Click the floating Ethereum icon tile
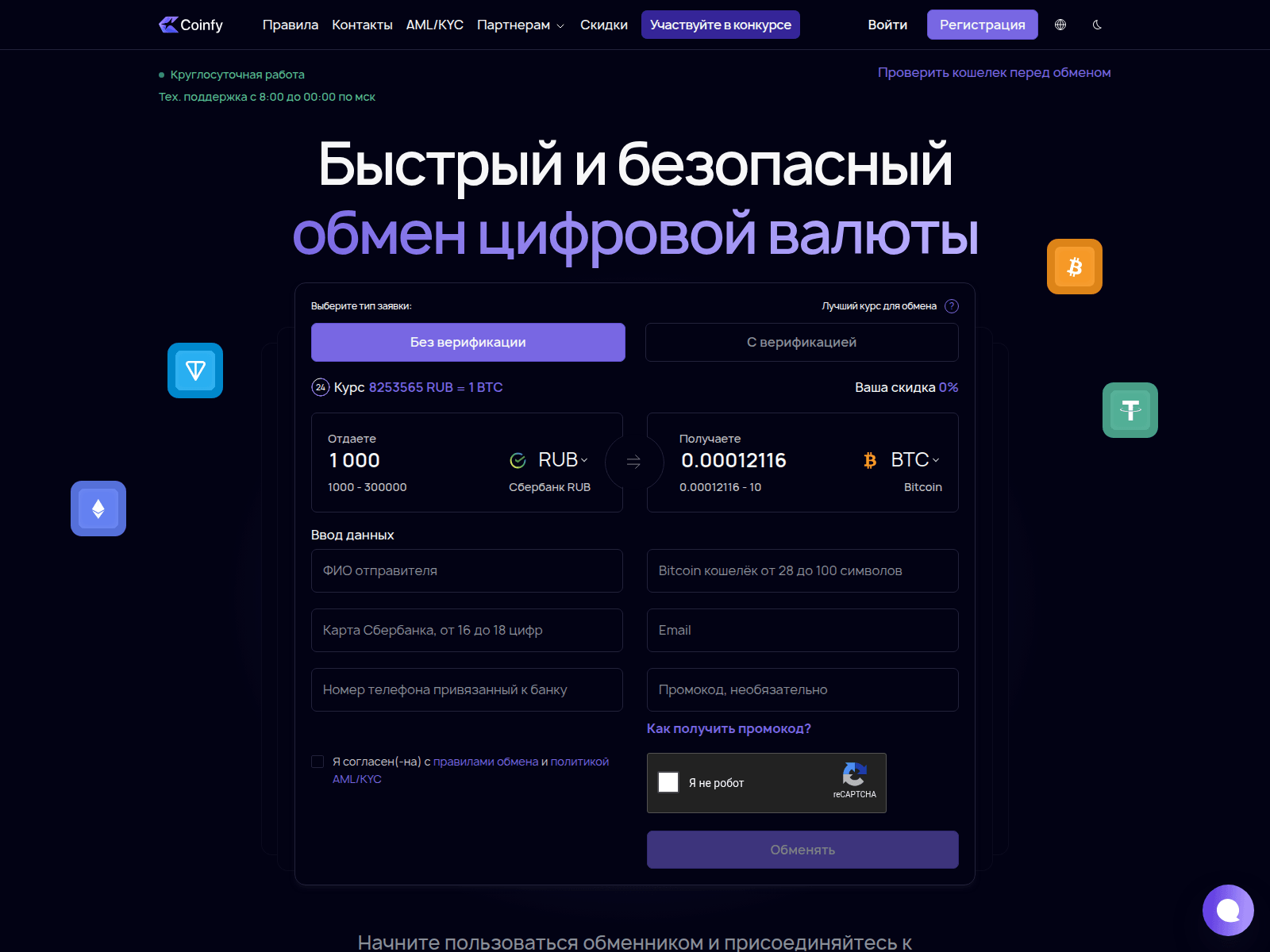 point(98,509)
